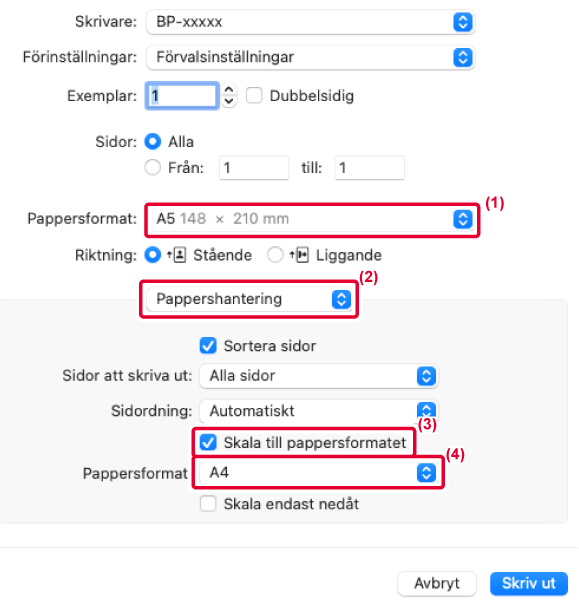
Task: Click the Avbryt button
Action: 437,583
